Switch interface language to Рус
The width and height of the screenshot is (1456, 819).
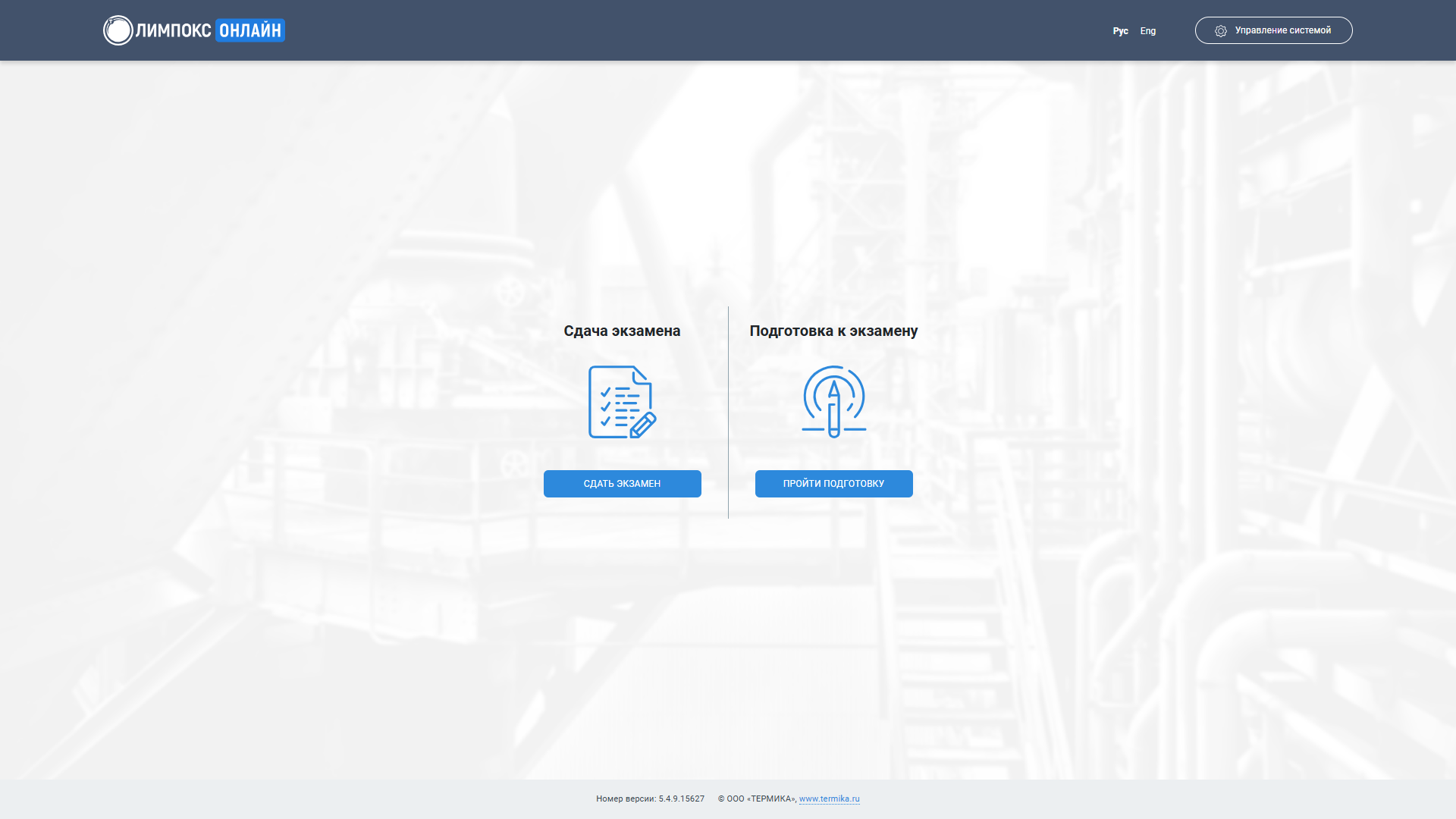(1120, 31)
